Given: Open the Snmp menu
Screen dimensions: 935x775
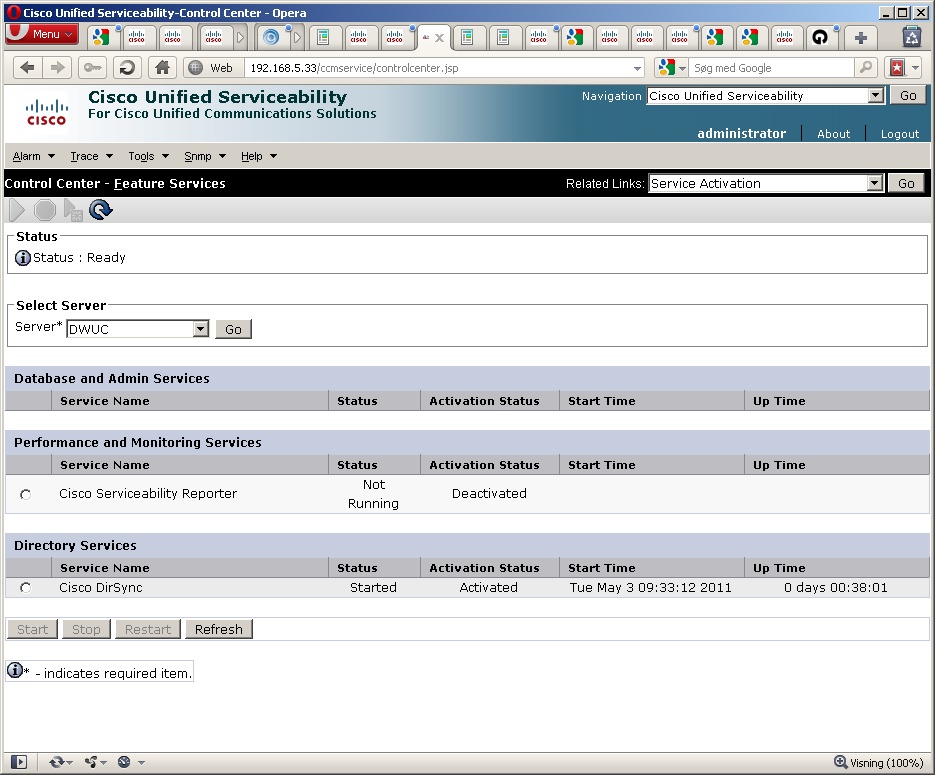Looking at the screenshot, I should coord(205,156).
